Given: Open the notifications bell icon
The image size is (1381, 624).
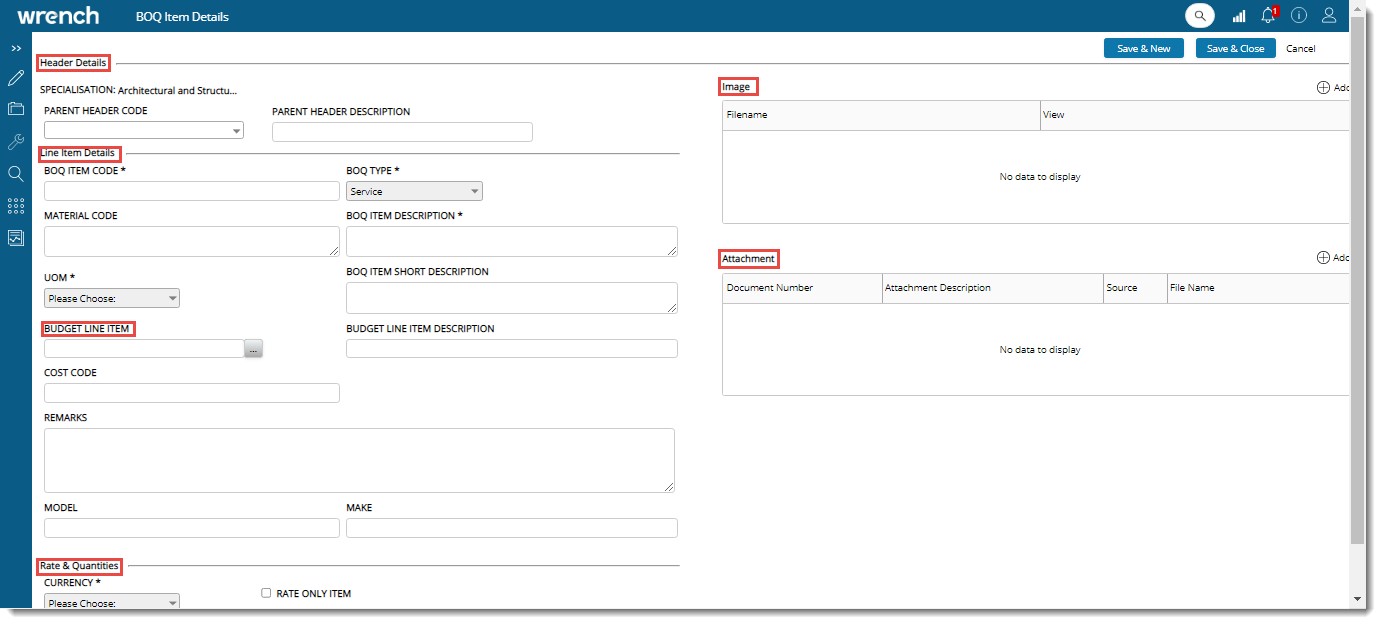Looking at the screenshot, I should coord(1268,16).
